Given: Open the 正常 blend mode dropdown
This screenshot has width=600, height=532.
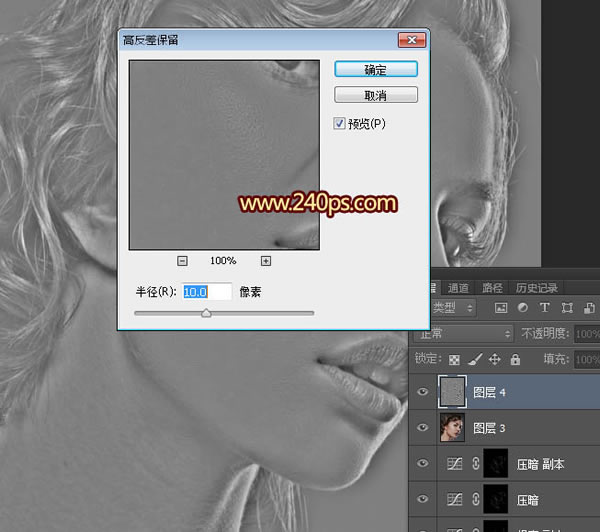Looking at the screenshot, I should pos(464,334).
